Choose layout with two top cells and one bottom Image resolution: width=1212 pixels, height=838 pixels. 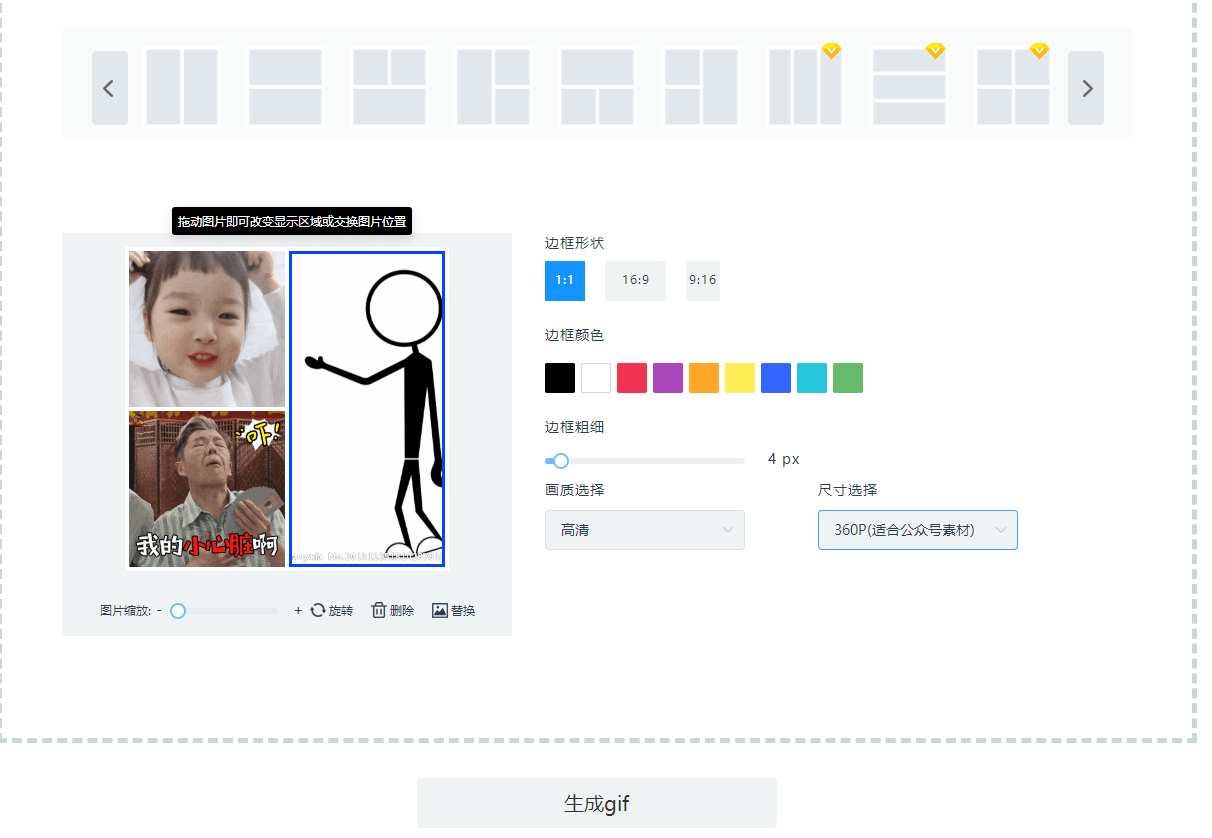(389, 87)
